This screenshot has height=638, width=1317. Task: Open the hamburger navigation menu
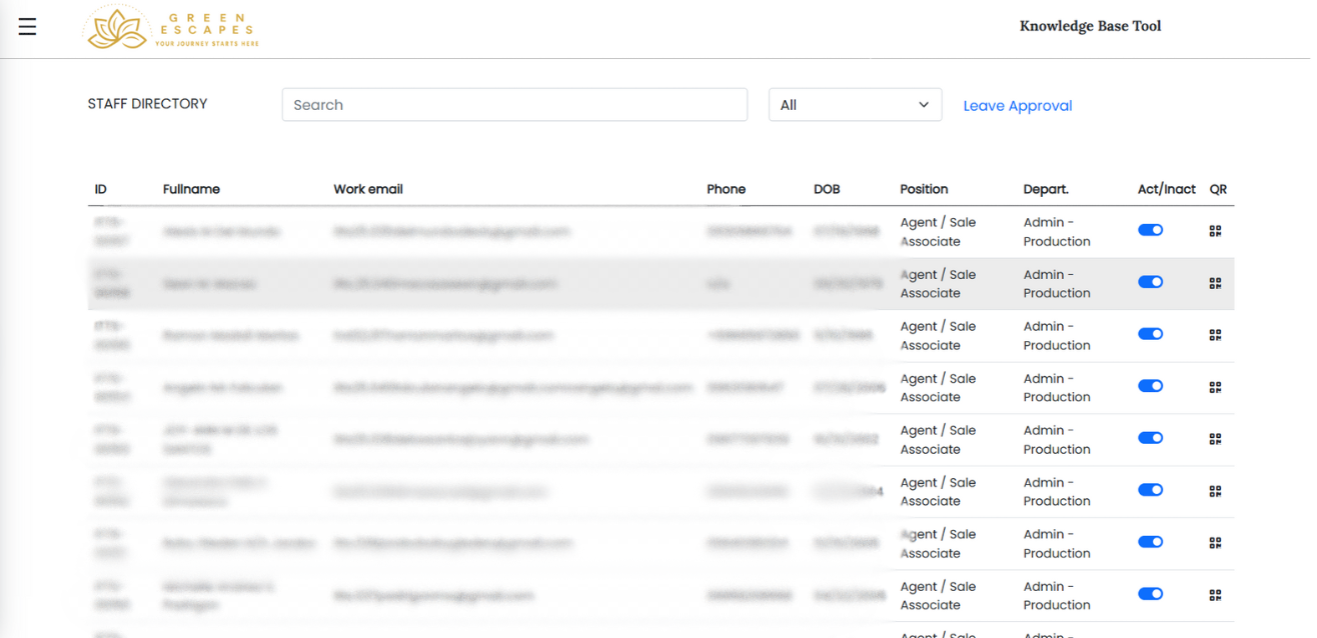click(x=27, y=27)
